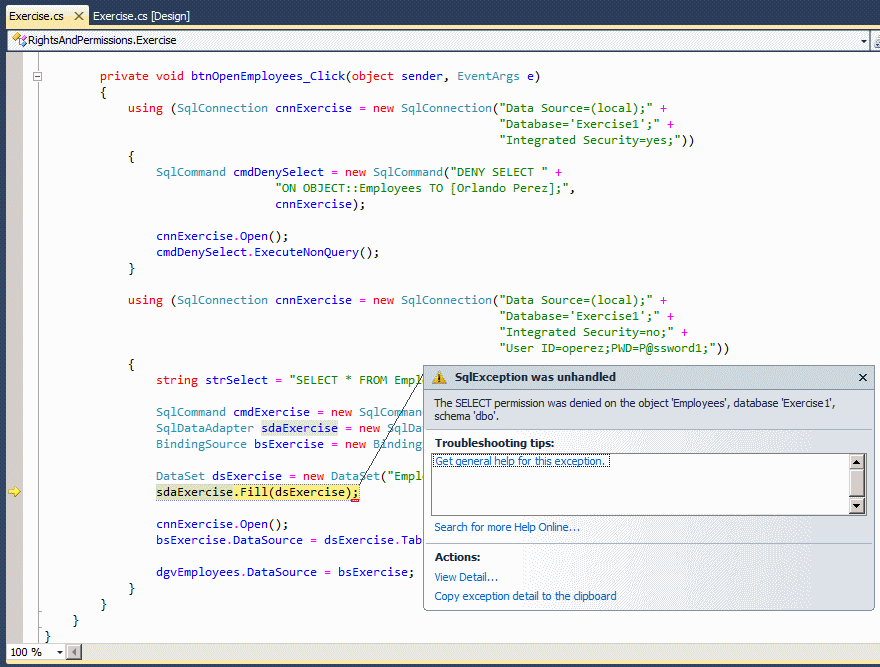Image resolution: width=880 pixels, height=667 pixels.
Task: Open 'Get general help for this exception' link
Action: [521, 461]
